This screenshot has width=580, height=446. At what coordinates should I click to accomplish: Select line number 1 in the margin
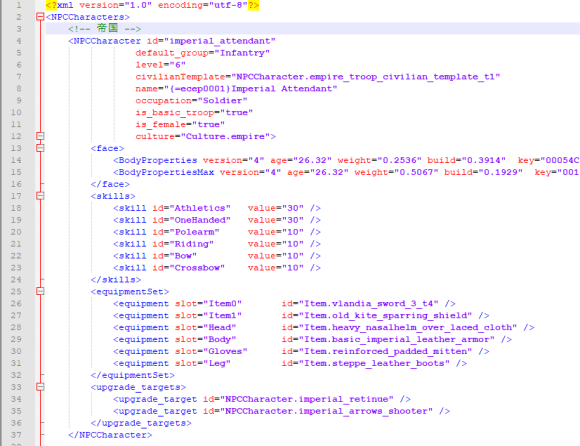pos(18,5)
